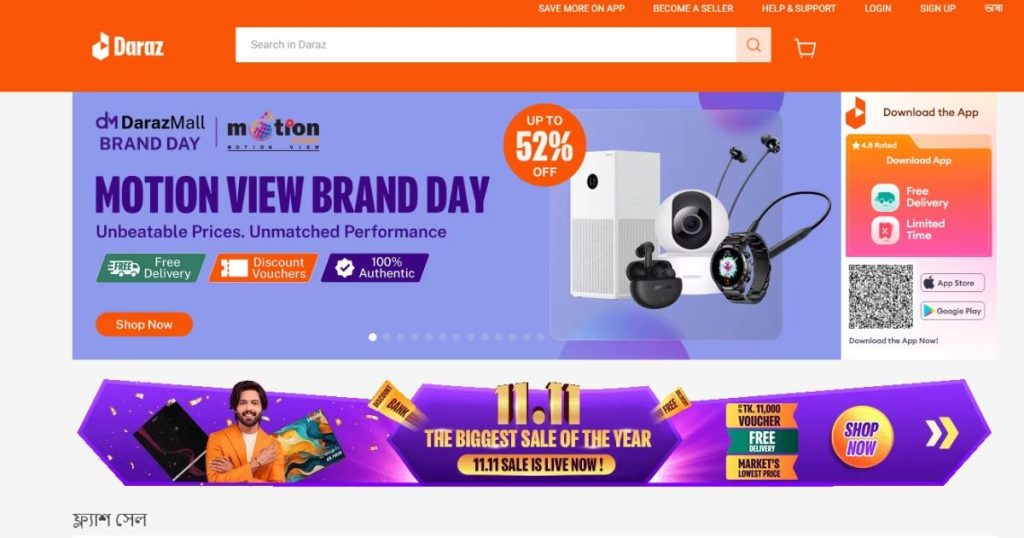The image size is (1024, 538).
Task: Open the shopping cart icon
Action: click(805, 48)
